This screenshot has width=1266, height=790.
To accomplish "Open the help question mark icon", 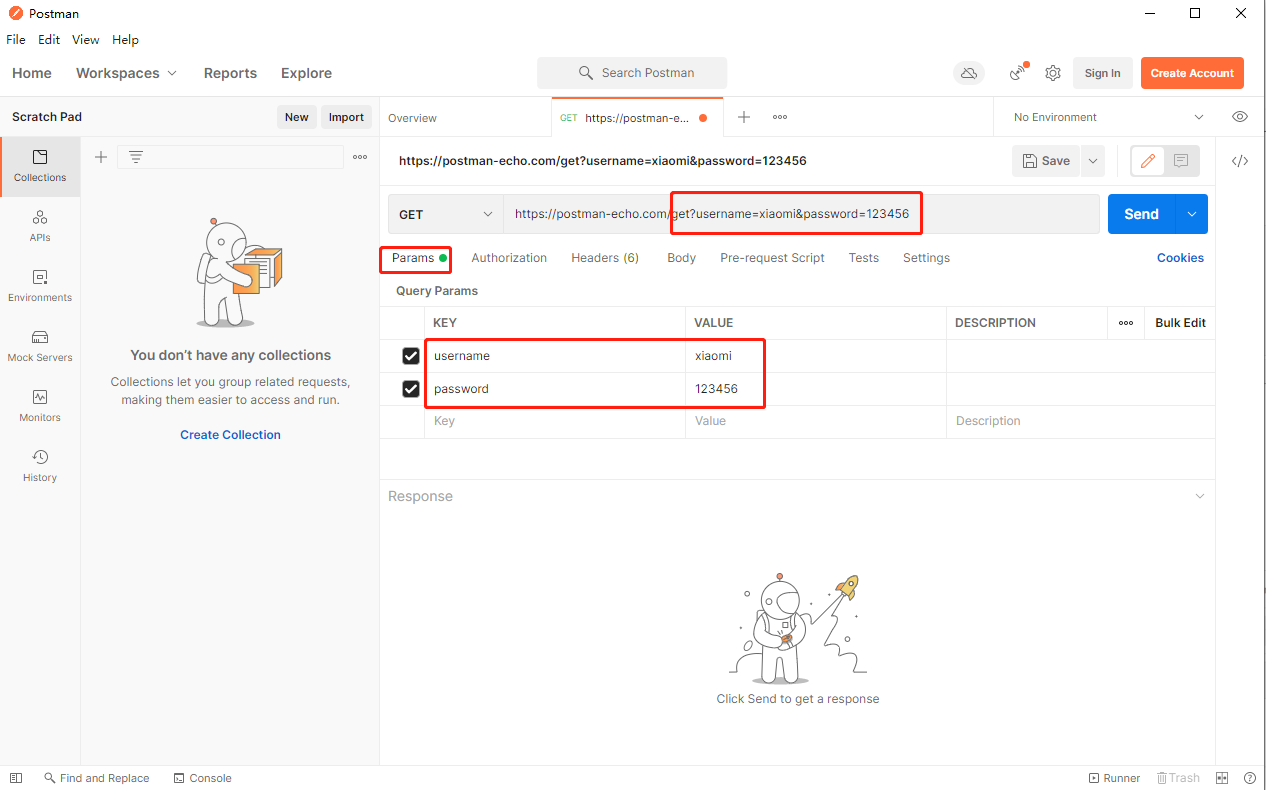I will (1250, 778).
